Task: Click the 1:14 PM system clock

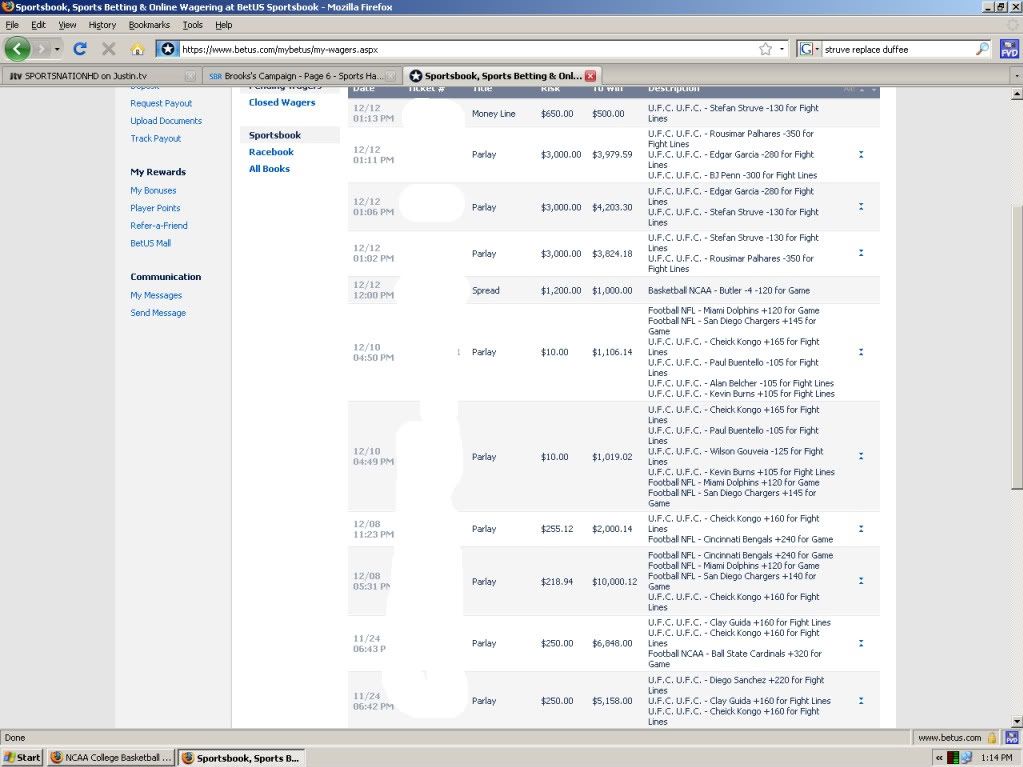Action: coord(996,757)
